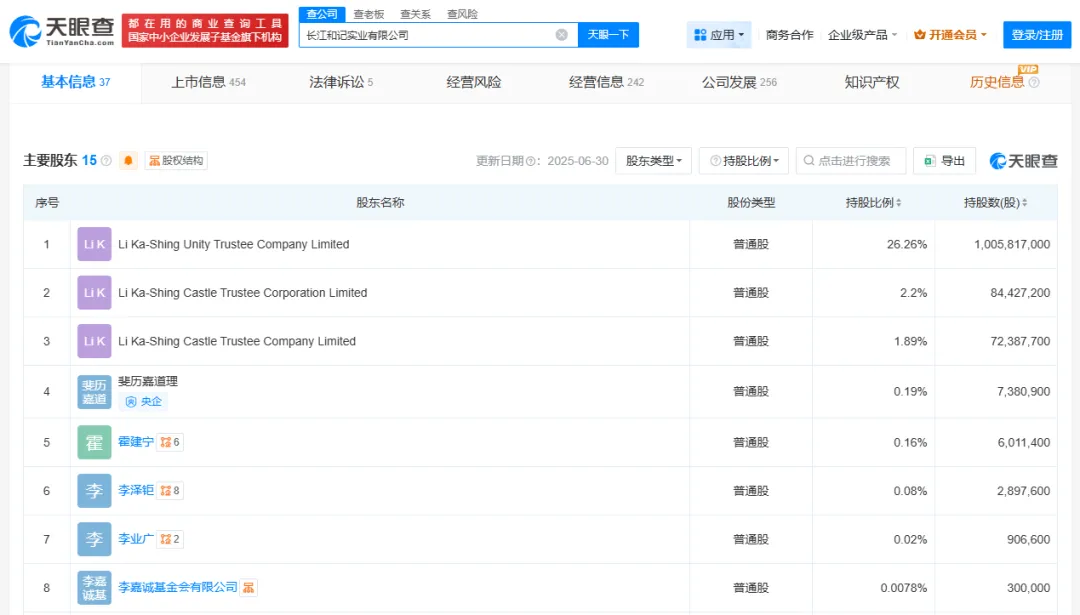
Task: Switch to the 上市信息 tab
Action: coord(208,82)
